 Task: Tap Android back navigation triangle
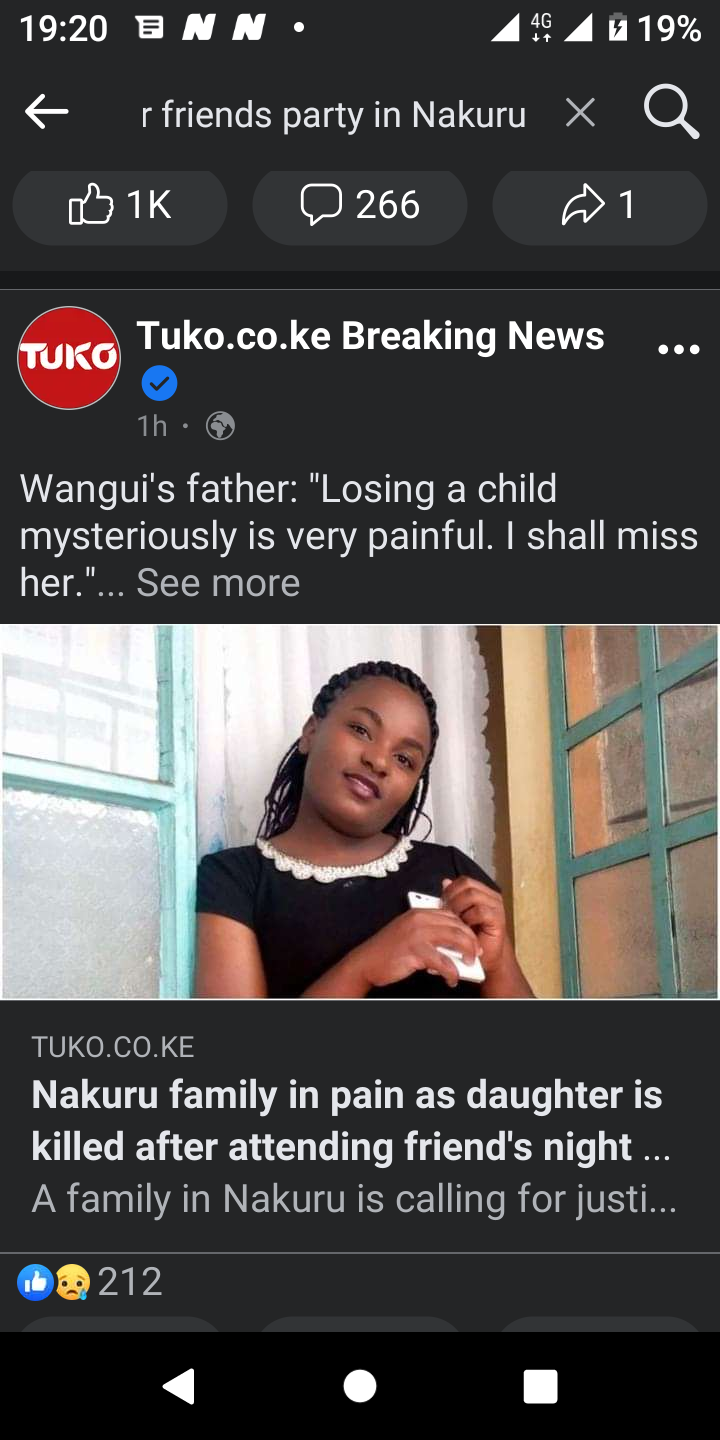point(180,1386)
